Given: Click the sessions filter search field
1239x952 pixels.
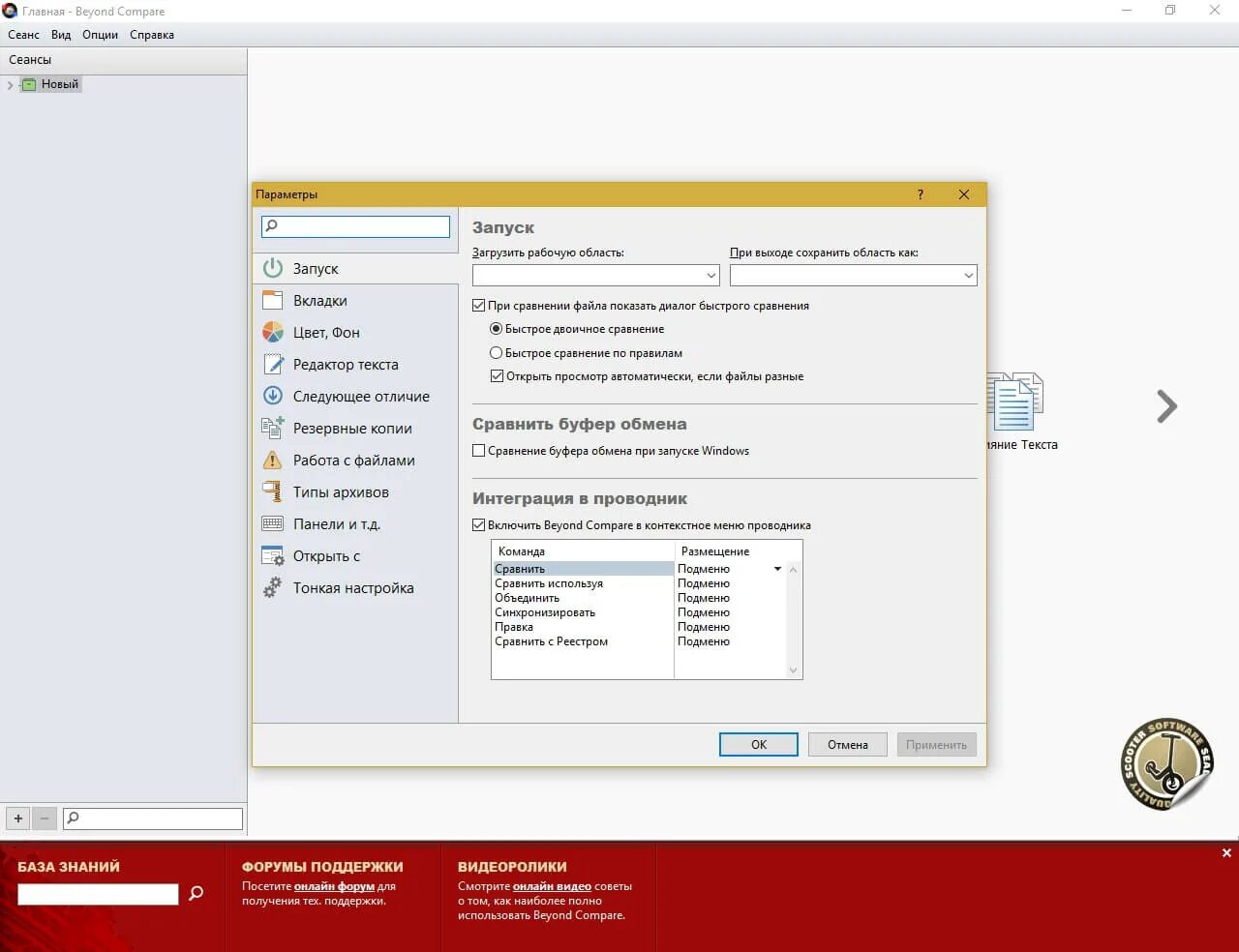Looking at the screenshot, I should pyautogui.click(x=153, y=818).
